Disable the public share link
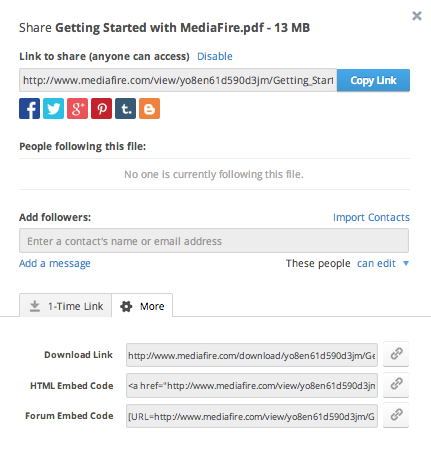The height and width of the screenshot is (451, 431). click(215, 56)
